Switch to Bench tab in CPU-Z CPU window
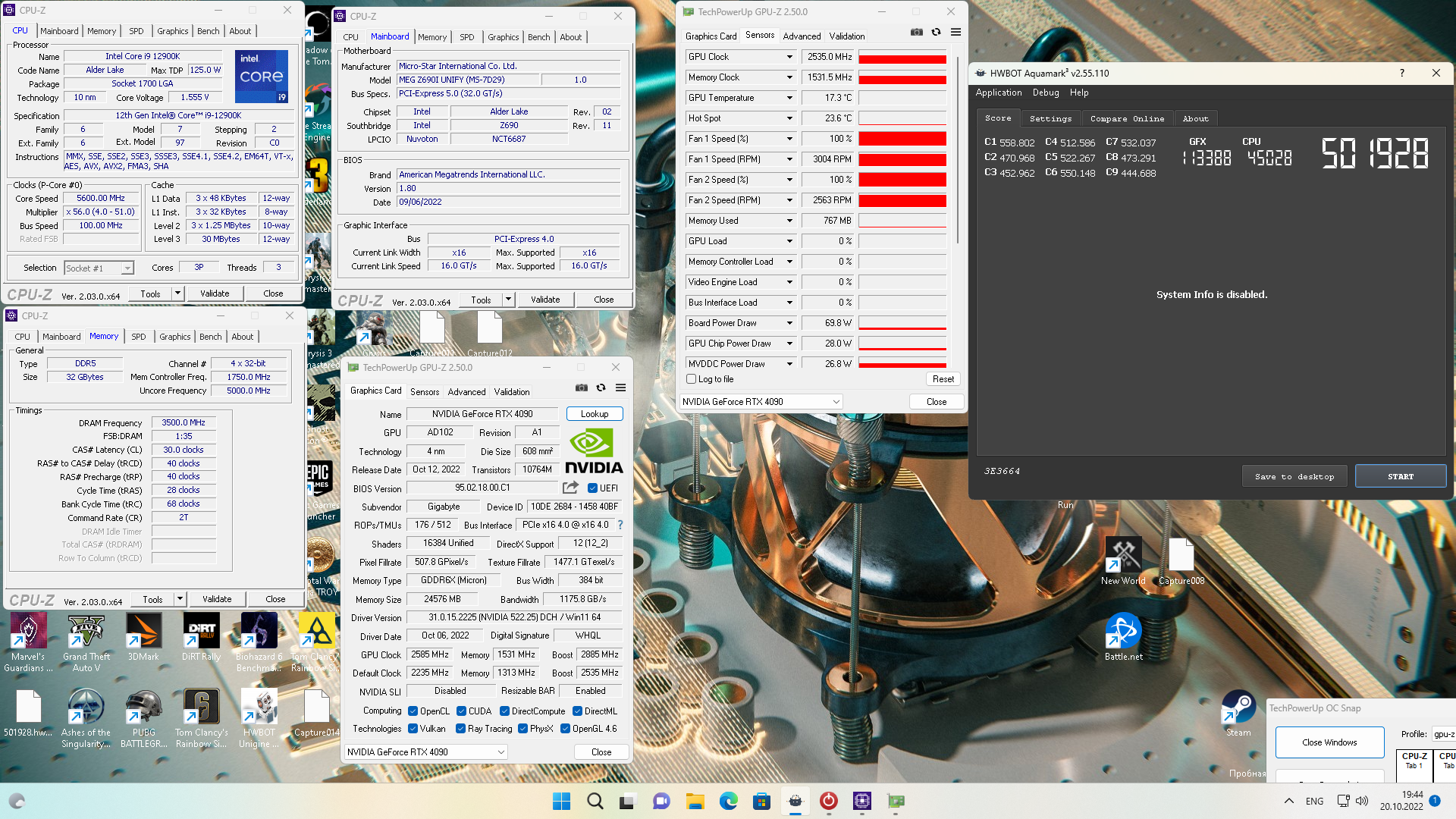1456x819 pixels. coord(208,31)
